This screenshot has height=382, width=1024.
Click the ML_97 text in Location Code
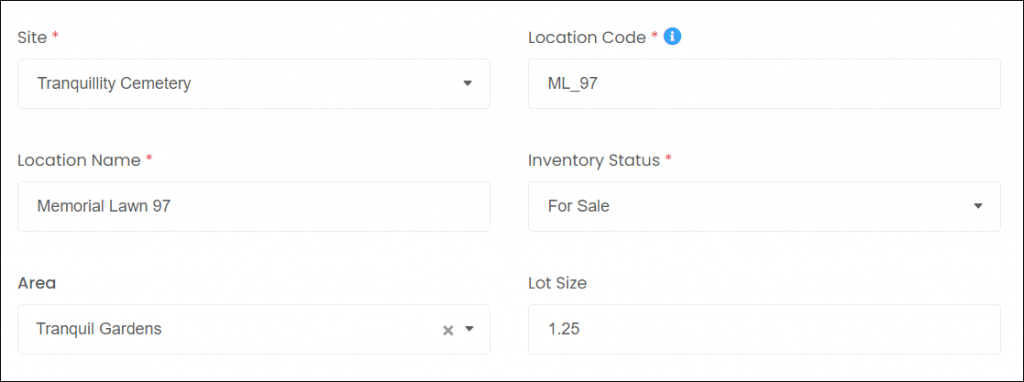[573, 84]
